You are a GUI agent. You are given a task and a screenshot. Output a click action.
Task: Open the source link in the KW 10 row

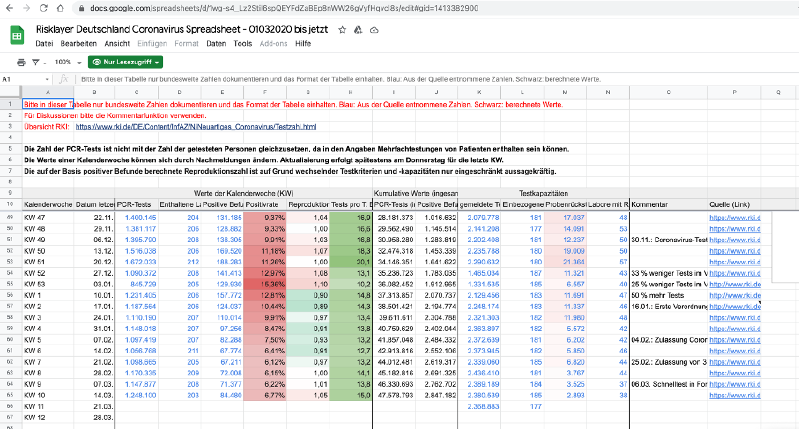pyautogui.click(x=735, y=395)
